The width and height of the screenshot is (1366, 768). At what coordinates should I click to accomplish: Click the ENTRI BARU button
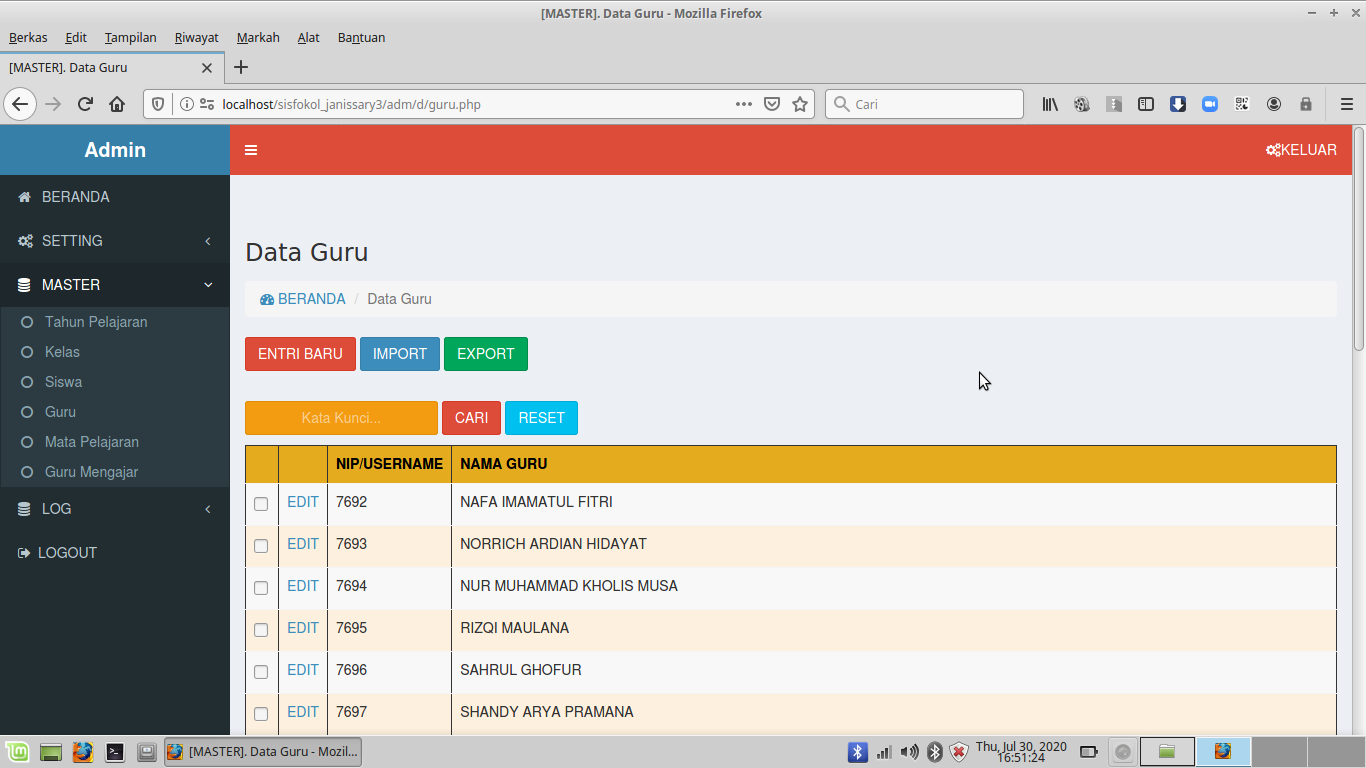point(300,354)
